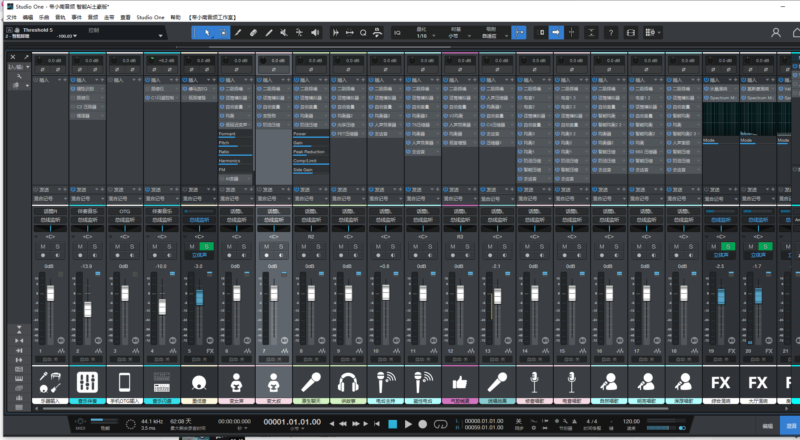Click the channel 2 volume fader handle
This screenshot has width=800, height=440.
[87, 309]
